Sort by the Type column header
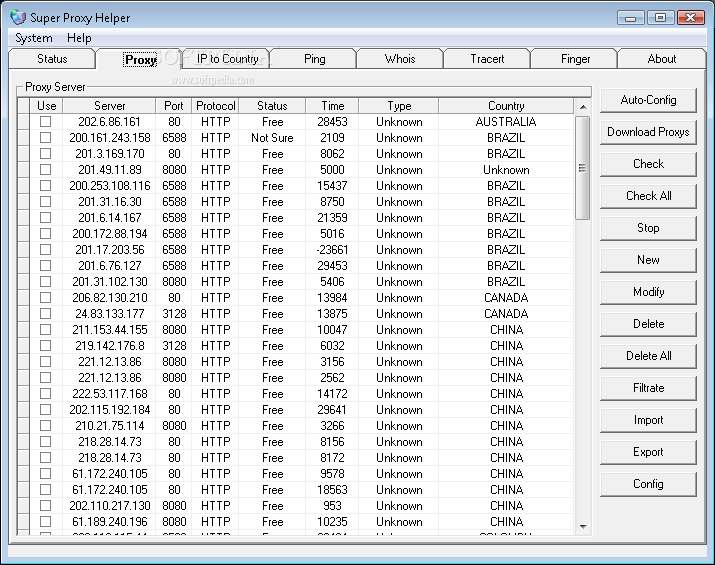 pyautogui.click(x=399, y=106)
